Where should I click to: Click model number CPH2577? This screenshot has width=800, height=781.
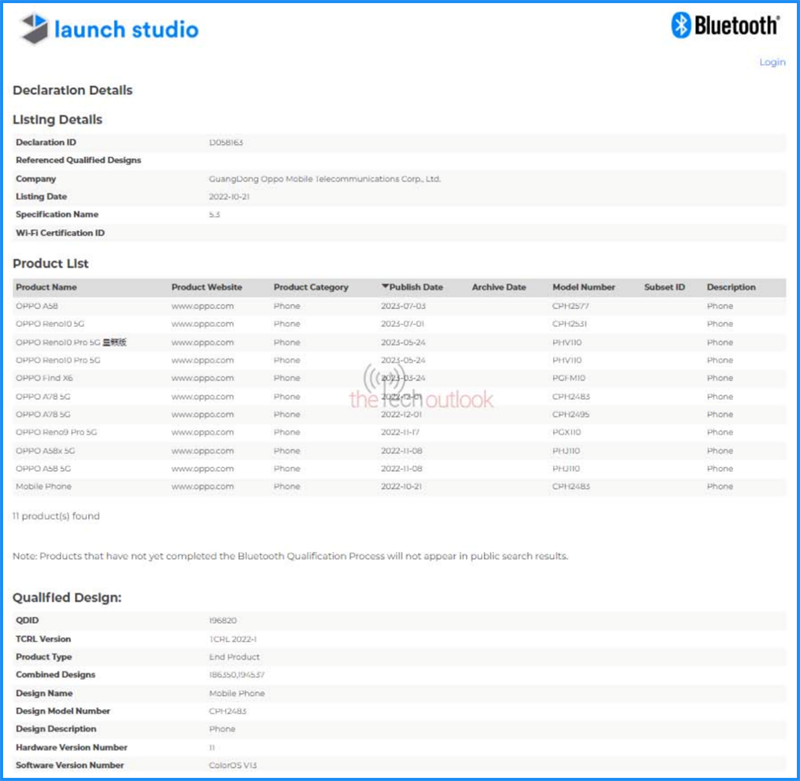(x=570, y=306)
